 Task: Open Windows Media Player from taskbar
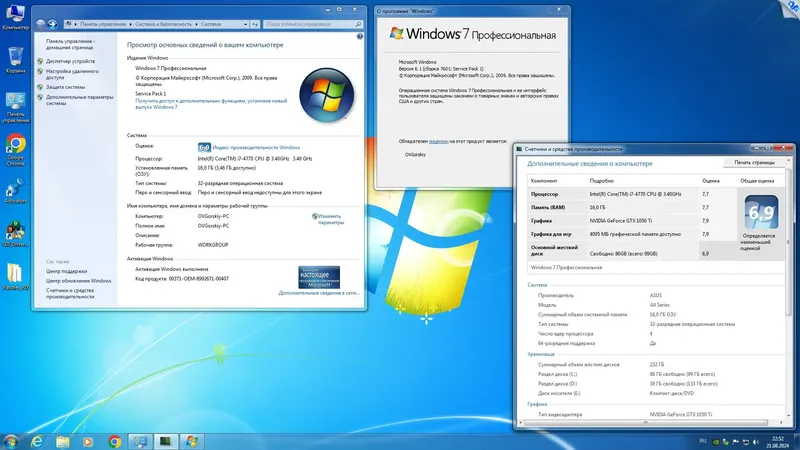click(88, 441)
